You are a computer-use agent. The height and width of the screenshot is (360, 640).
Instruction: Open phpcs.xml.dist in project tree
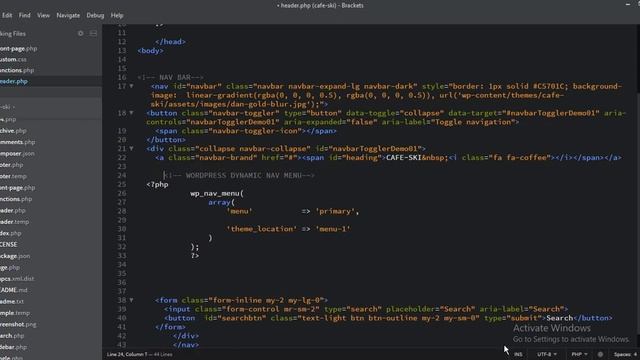pos(17,279)
